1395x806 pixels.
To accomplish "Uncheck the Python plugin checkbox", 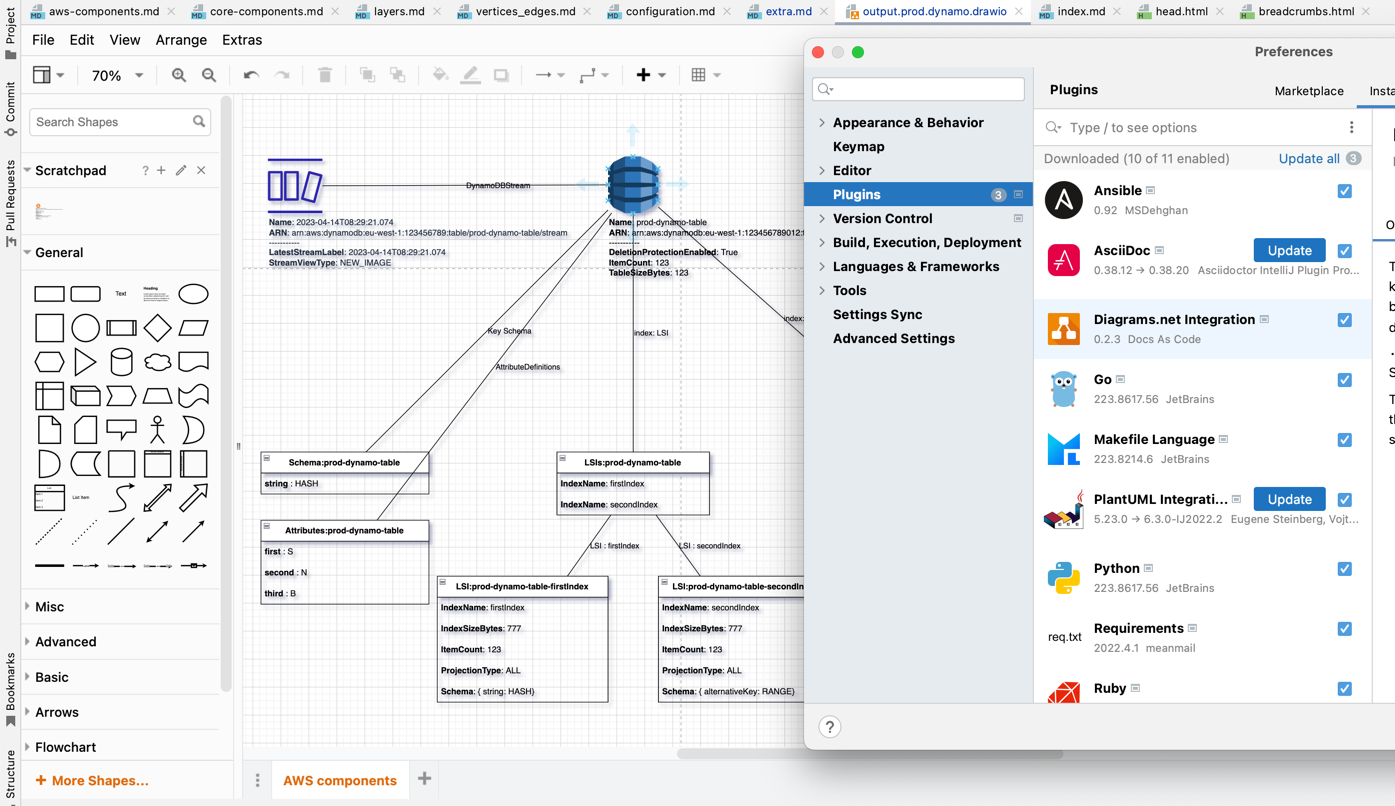I will (1344, 569).
